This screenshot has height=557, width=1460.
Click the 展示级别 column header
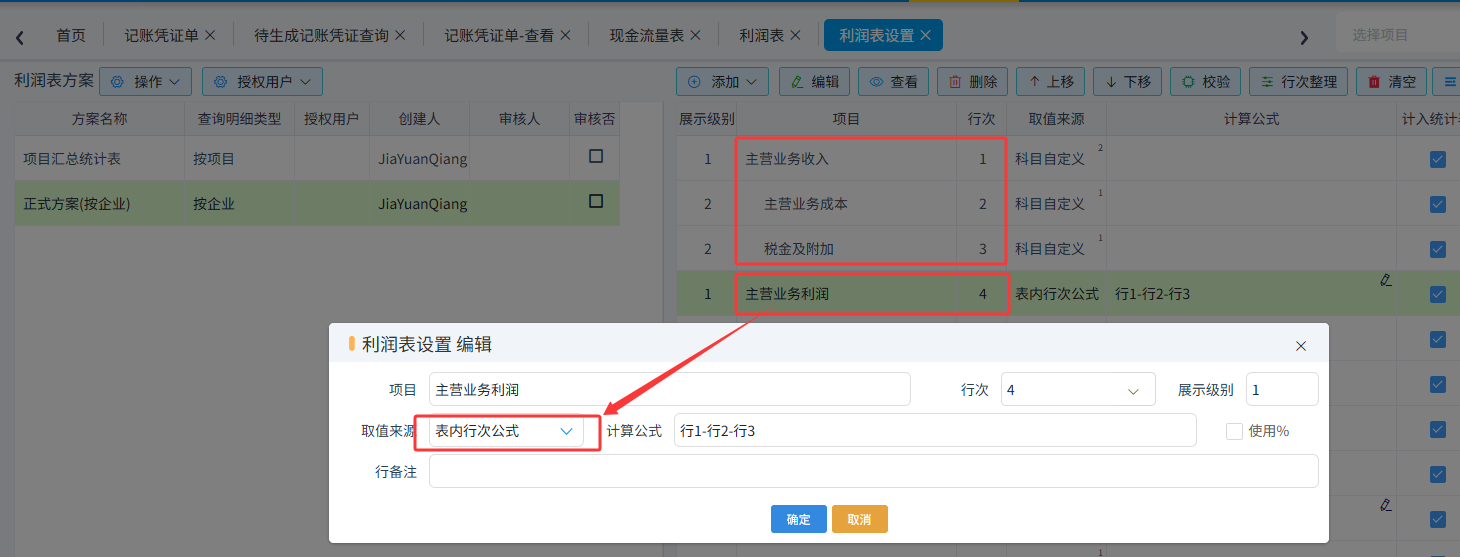pyautogui.click(x=707, y=118)
